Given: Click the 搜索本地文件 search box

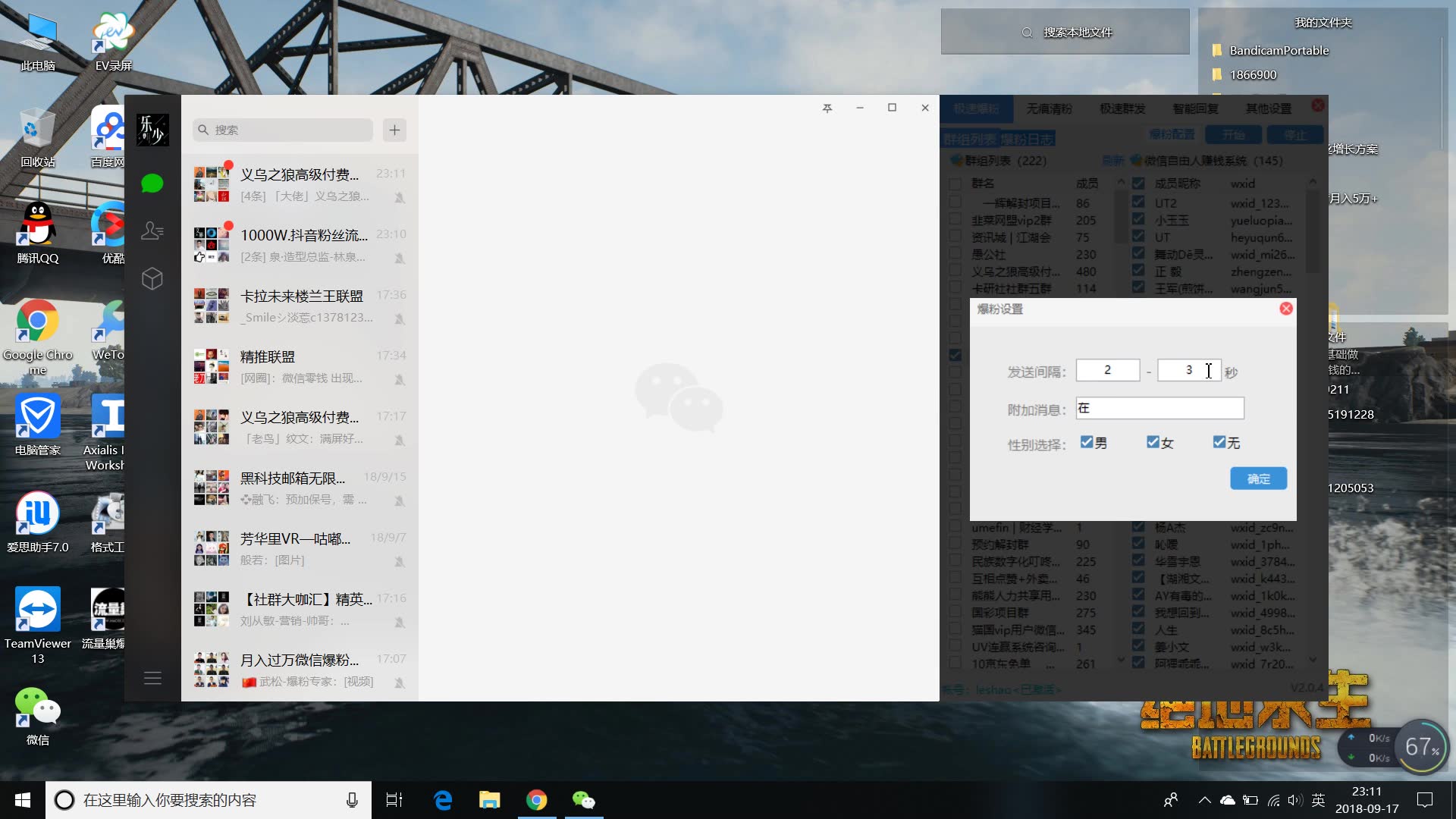Looking at the screenshot, I should (x=1065, y=32).
